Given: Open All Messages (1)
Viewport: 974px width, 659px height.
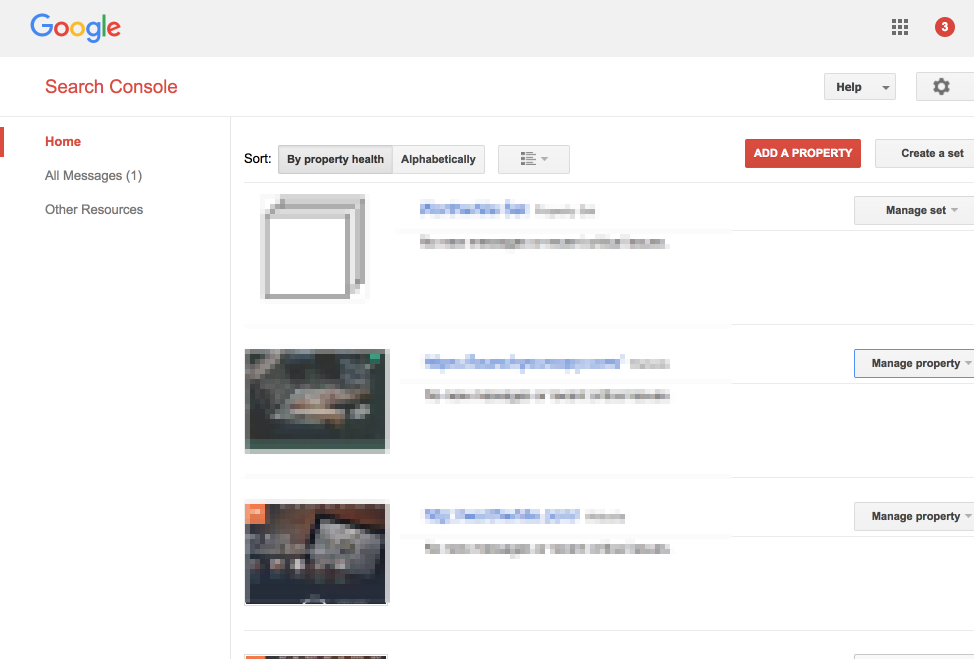Looking at the screenshot, I should point(93,176).
